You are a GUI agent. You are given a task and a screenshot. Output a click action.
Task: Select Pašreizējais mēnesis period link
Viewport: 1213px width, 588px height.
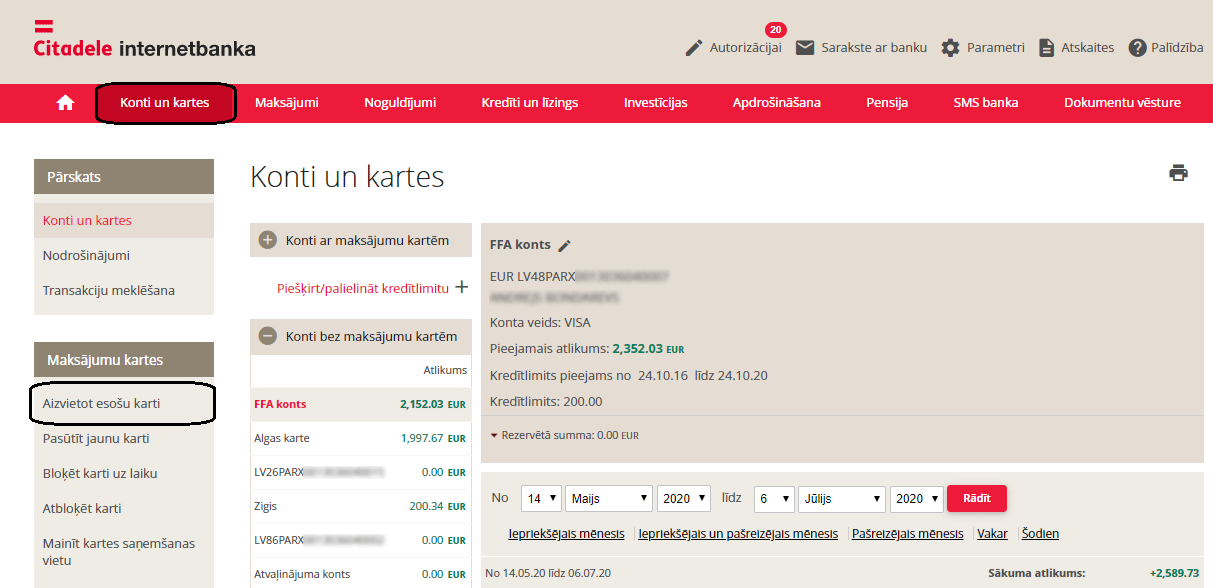[x=908, y=534]
